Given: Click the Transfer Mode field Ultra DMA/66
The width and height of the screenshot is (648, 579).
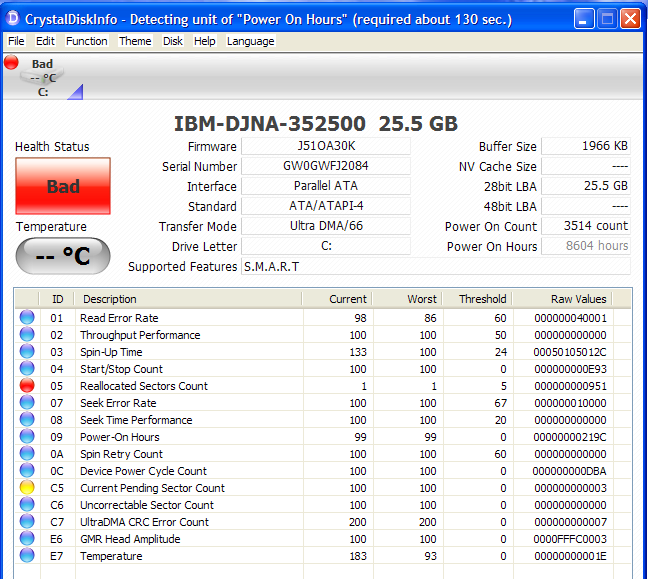Looking at the screenshot, I should 326,226.
